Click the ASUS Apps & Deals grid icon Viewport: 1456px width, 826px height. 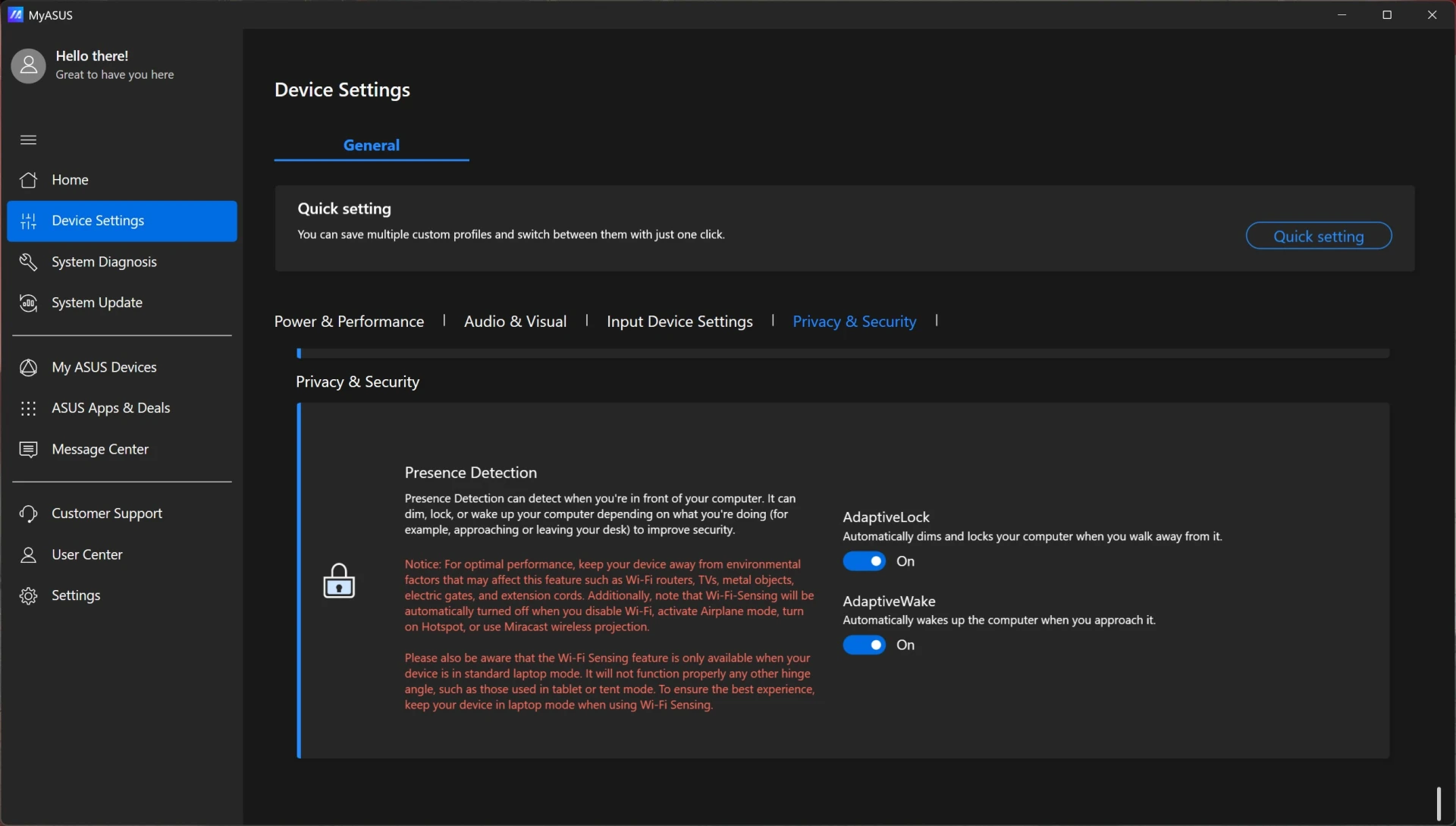[29, 408]
